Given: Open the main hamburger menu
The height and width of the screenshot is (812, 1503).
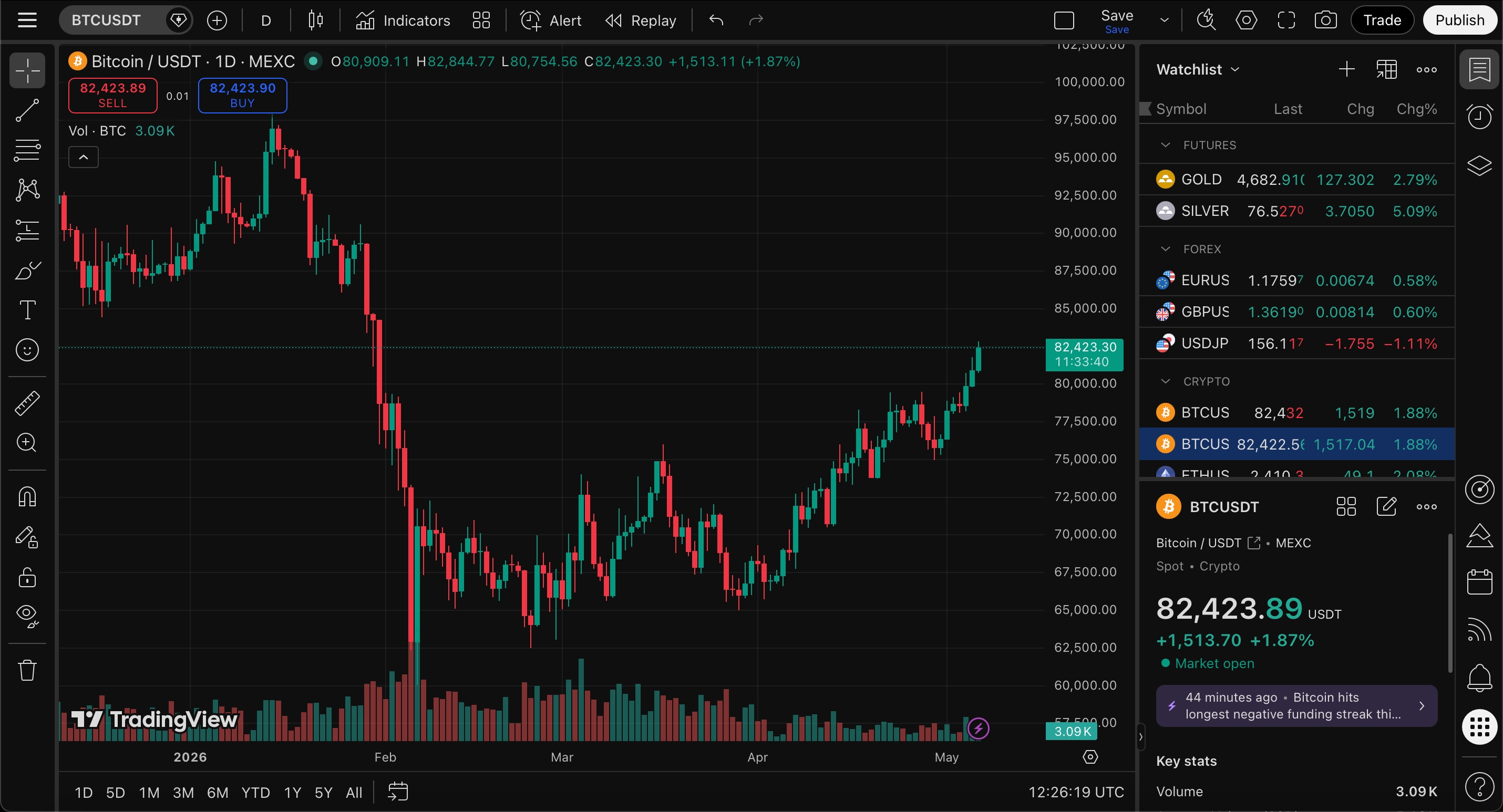Looking at the screenshot, I should point(27,20).
